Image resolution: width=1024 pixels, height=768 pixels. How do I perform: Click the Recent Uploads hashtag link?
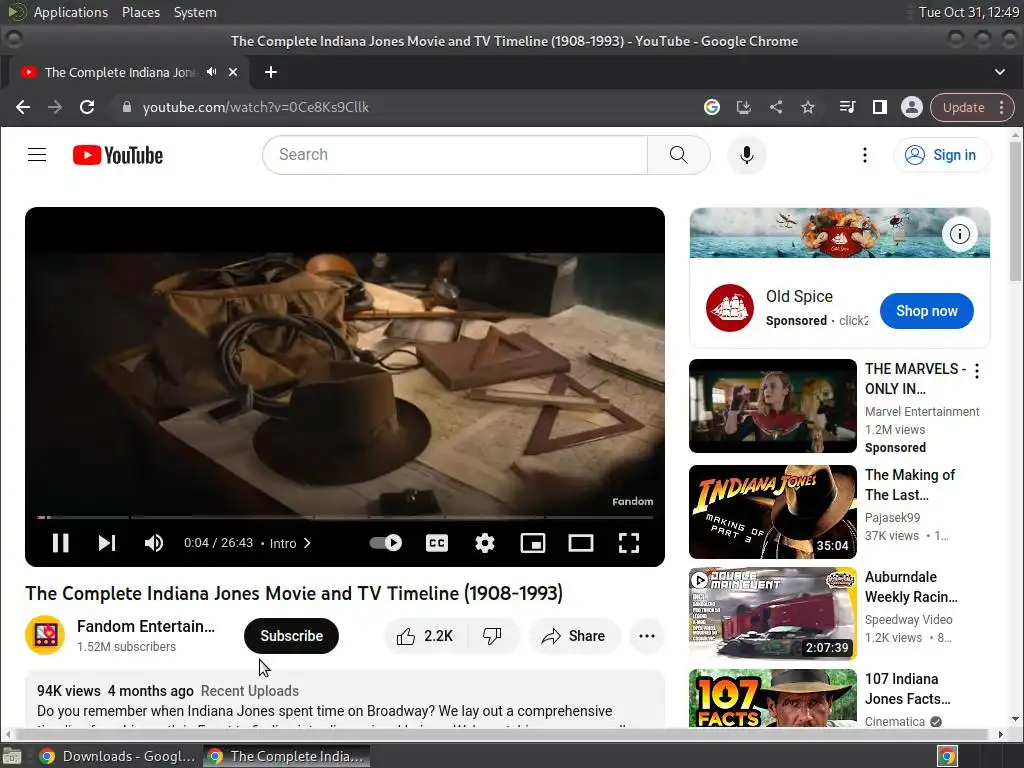point(249,691)
